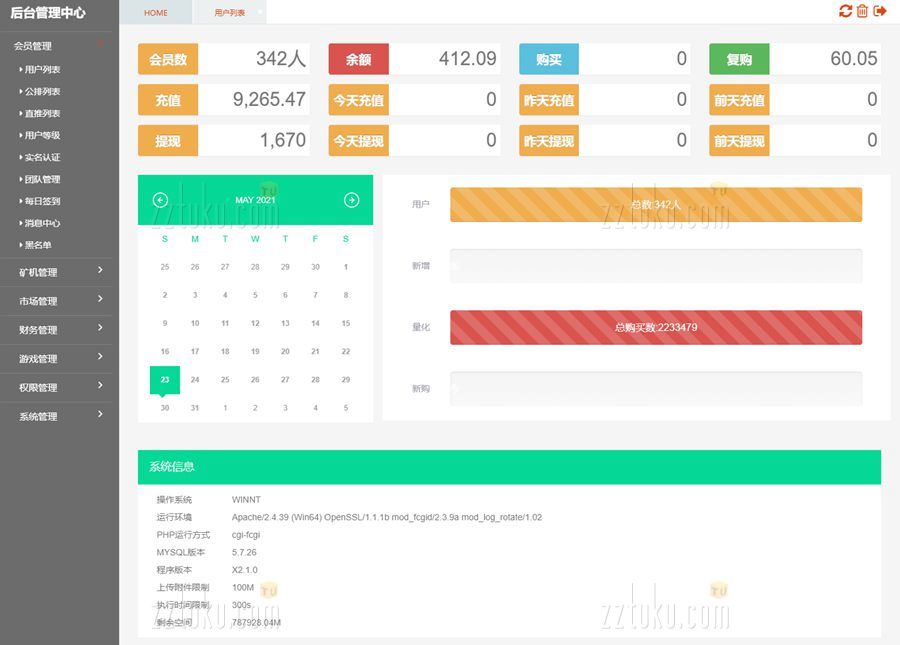The image size is (900, 645).
Task: Expand the 财务管理 sidebar menu
Action: [58, 330]
